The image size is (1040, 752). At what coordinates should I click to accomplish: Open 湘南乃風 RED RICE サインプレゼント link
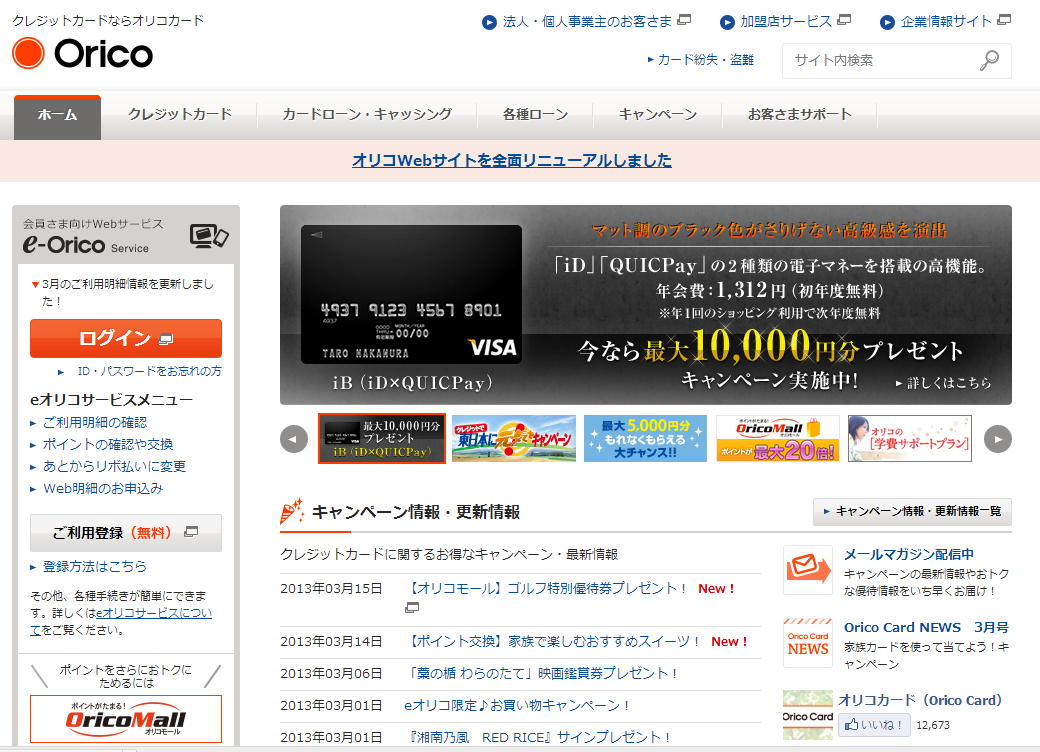(539, 737)
